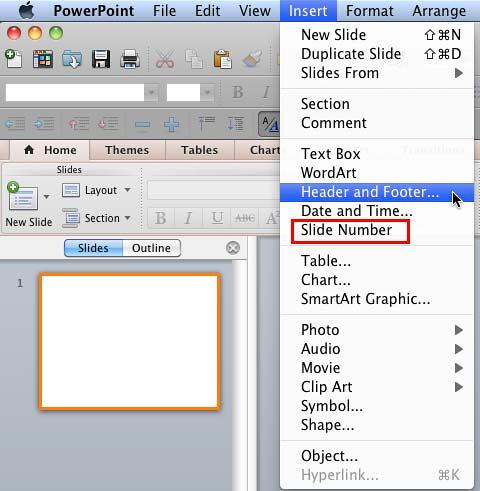Open the Format menu
Viewport: 480px width, 491px height.
click(370, 11)
